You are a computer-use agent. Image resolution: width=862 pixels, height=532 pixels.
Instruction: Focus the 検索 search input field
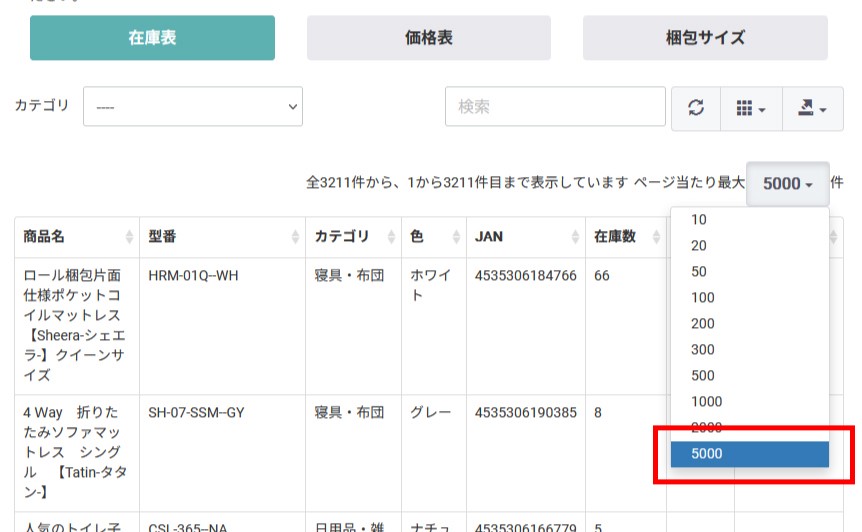(x=555, y=106)
